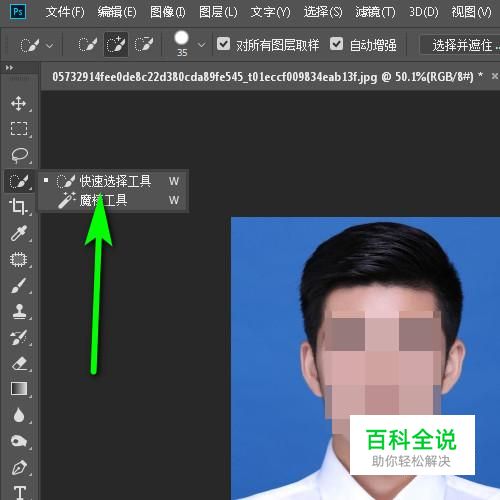
Task: Select the Lasso tool
Action: pos(19,155)
